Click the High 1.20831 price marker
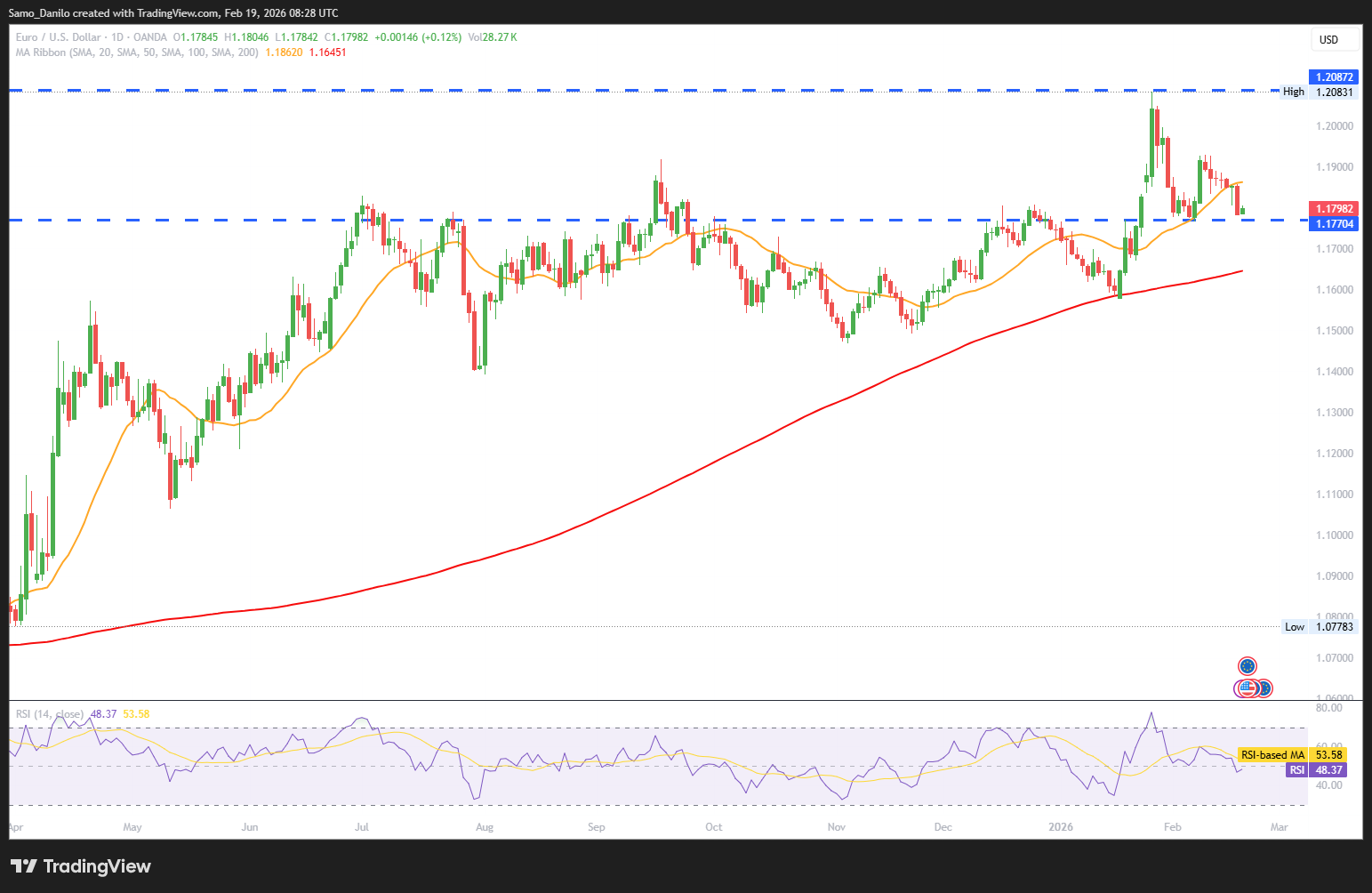This screenshot has width=1372, height=893. click(x=1318, y=92)
